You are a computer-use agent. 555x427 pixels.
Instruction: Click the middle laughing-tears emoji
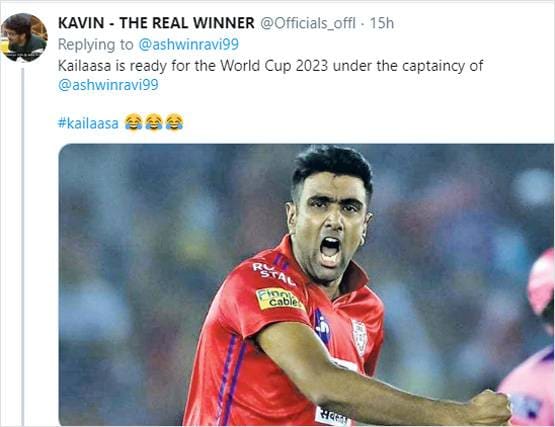[154, 122]
